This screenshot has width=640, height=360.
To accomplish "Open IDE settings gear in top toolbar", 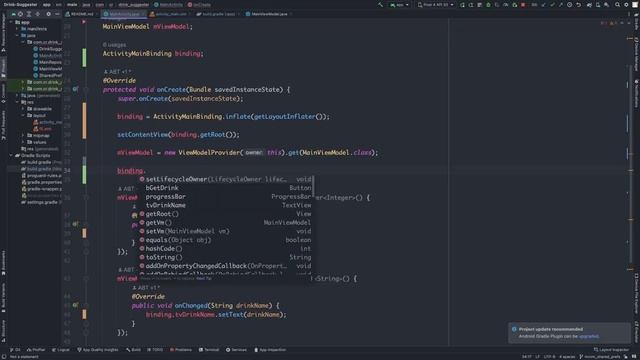I will click(626, 5).
